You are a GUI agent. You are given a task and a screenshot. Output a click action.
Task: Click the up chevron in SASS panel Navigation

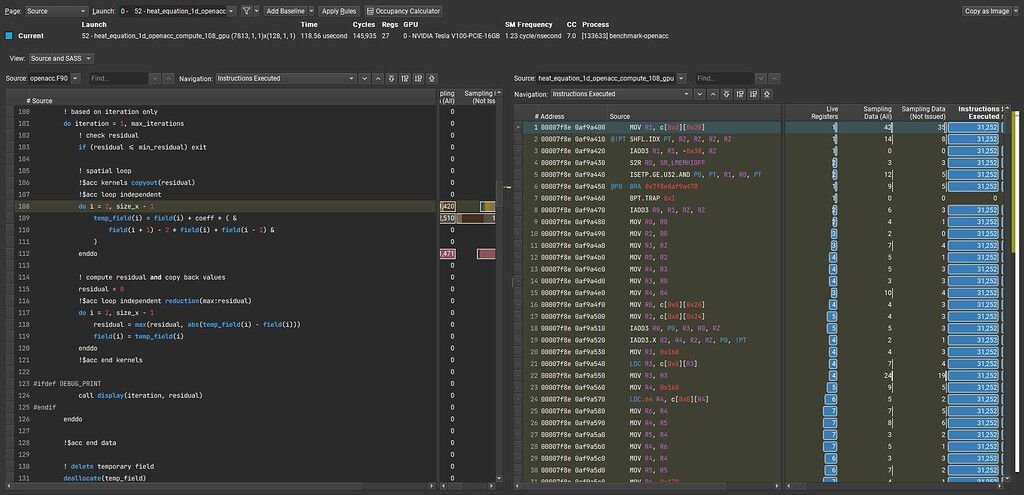[x=713, y=95]
